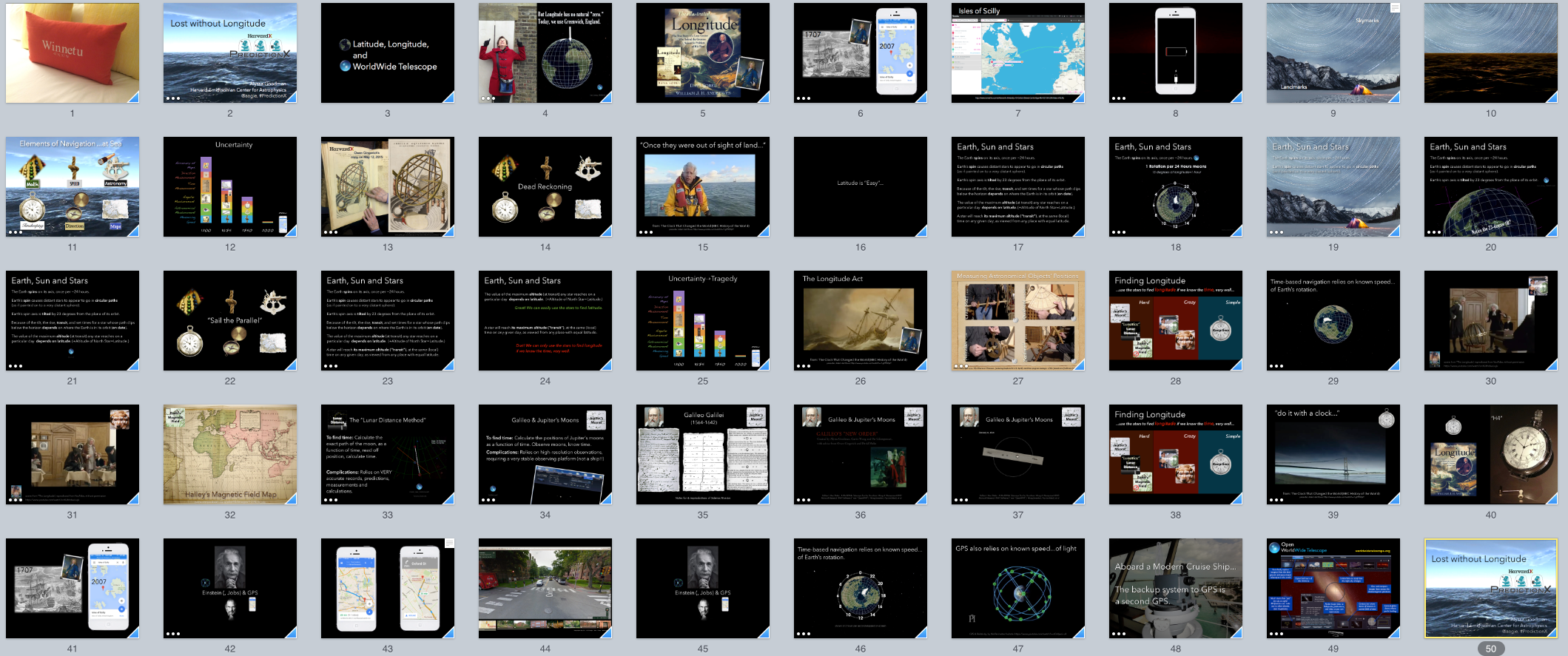This screenshot has width=1568, height=656.
Task: Click the build dots on slide 2
Action: point(172,98)
